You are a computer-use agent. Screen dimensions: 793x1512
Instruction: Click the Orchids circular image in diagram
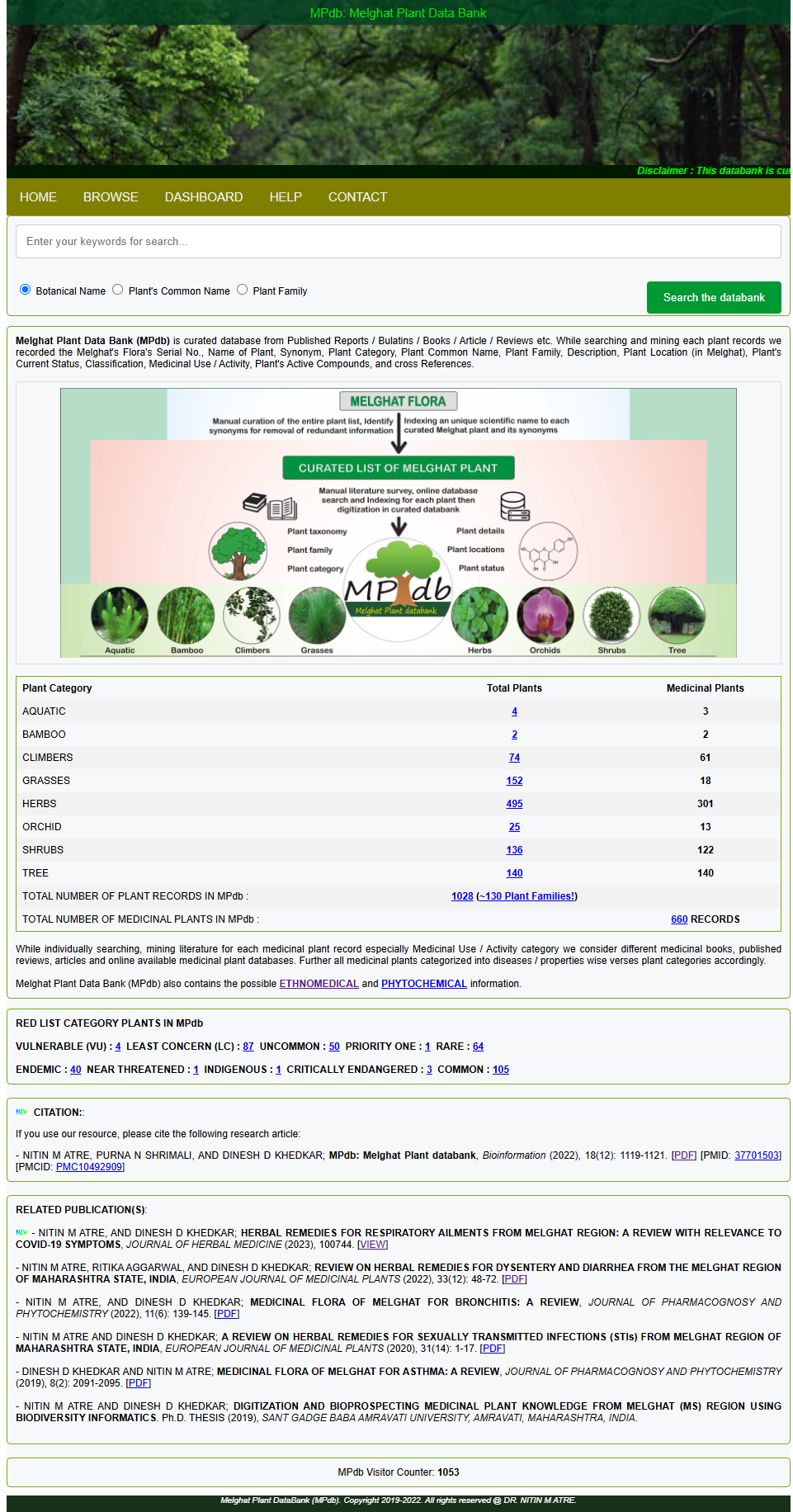(545, 616)
